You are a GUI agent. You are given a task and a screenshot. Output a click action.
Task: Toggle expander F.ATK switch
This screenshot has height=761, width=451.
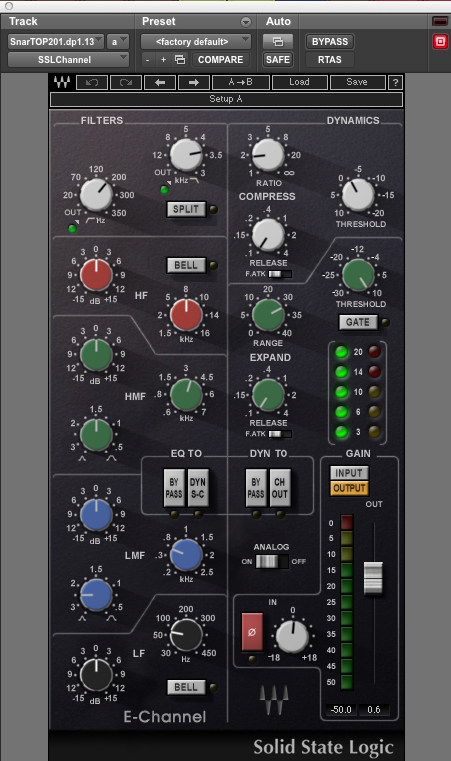[x=280, y=434]
